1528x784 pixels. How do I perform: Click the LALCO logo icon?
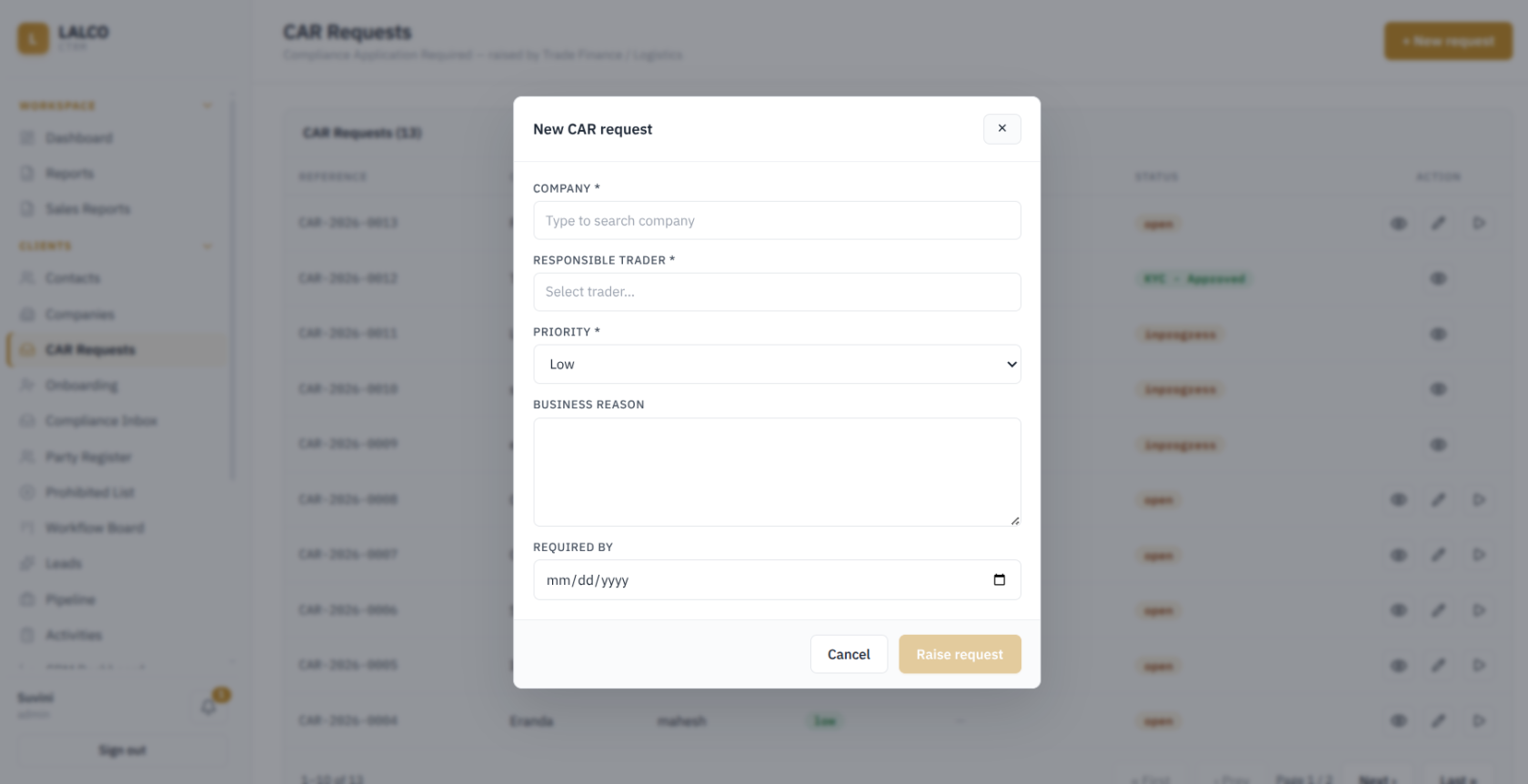click(34, 38)
